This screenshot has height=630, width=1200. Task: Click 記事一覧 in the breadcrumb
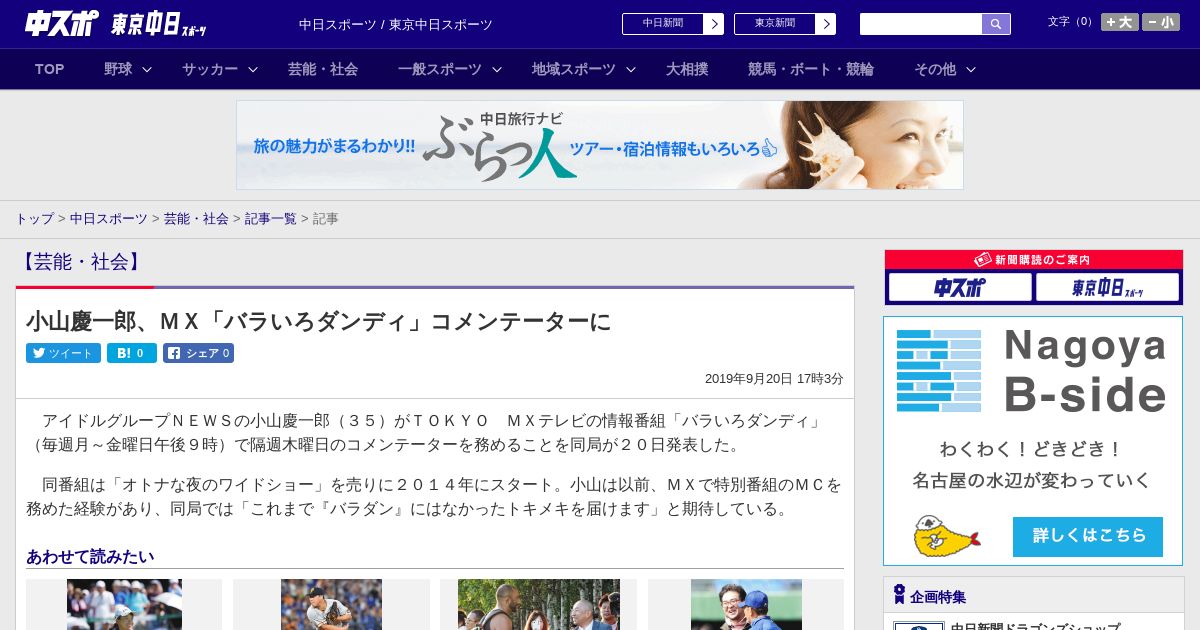pyautogui.click(x=271, y=218)
